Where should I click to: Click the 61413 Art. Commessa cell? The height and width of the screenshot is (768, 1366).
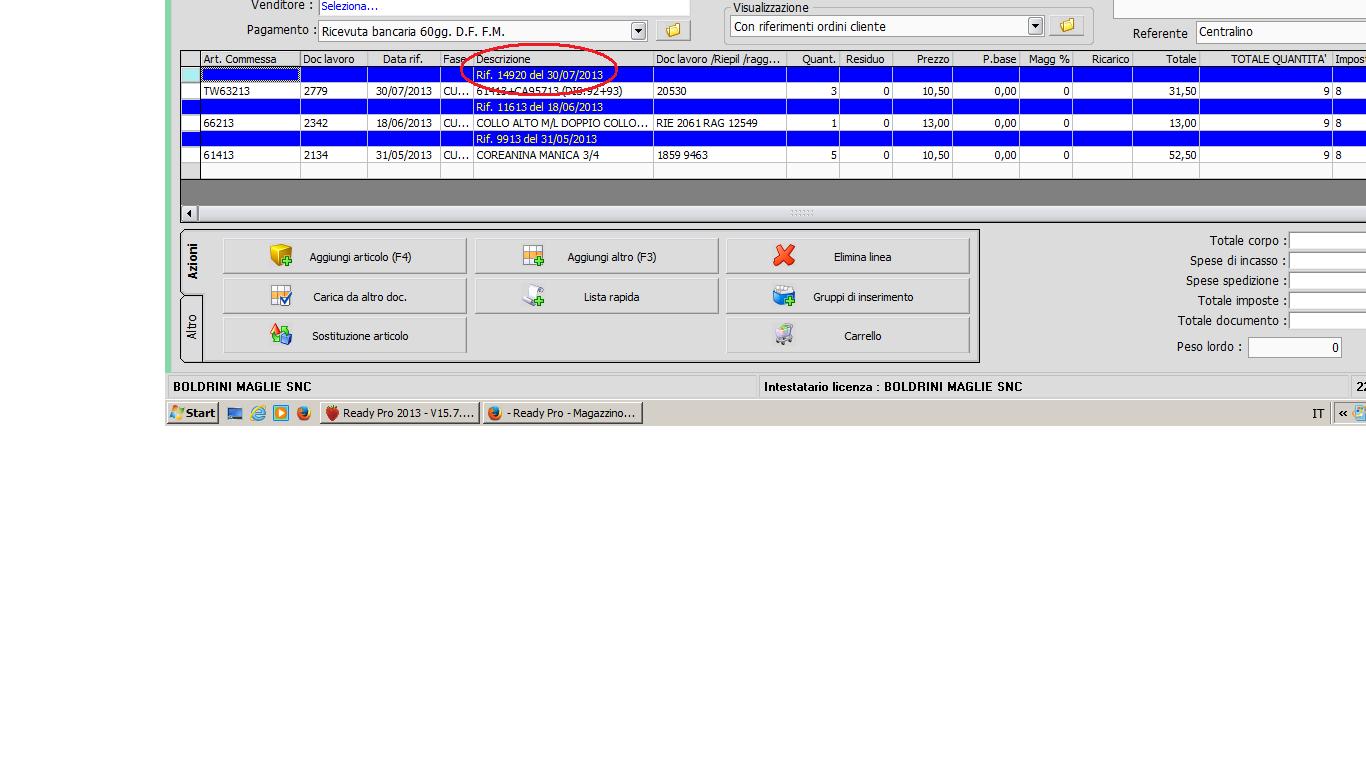point(251,155)
